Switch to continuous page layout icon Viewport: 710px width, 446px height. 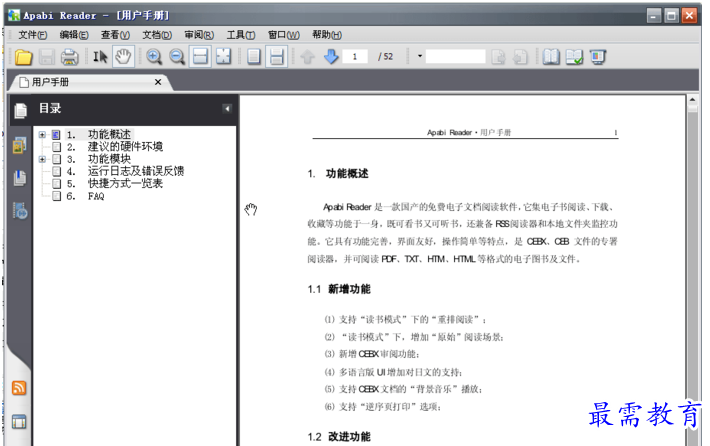(277, 57)
